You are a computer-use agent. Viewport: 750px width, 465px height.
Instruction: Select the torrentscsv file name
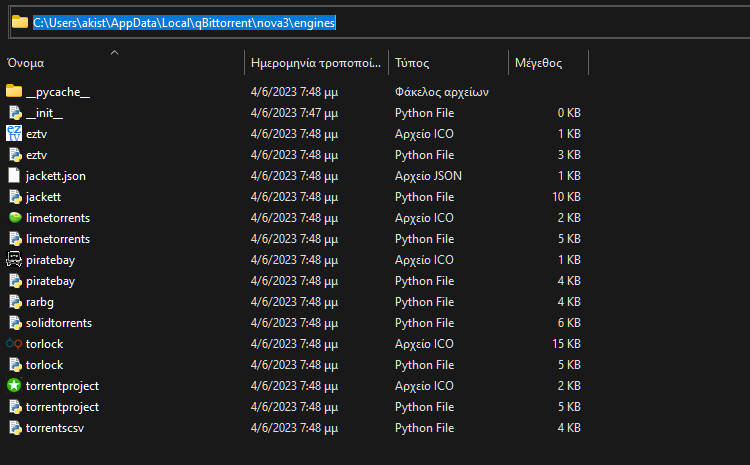pos(55,428)
